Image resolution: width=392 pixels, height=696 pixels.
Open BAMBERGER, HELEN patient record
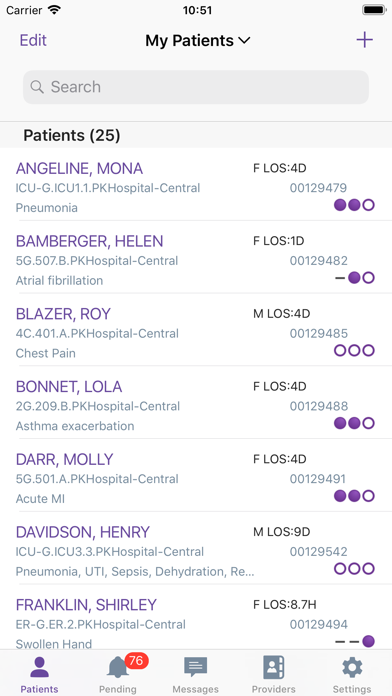[196, 257]
